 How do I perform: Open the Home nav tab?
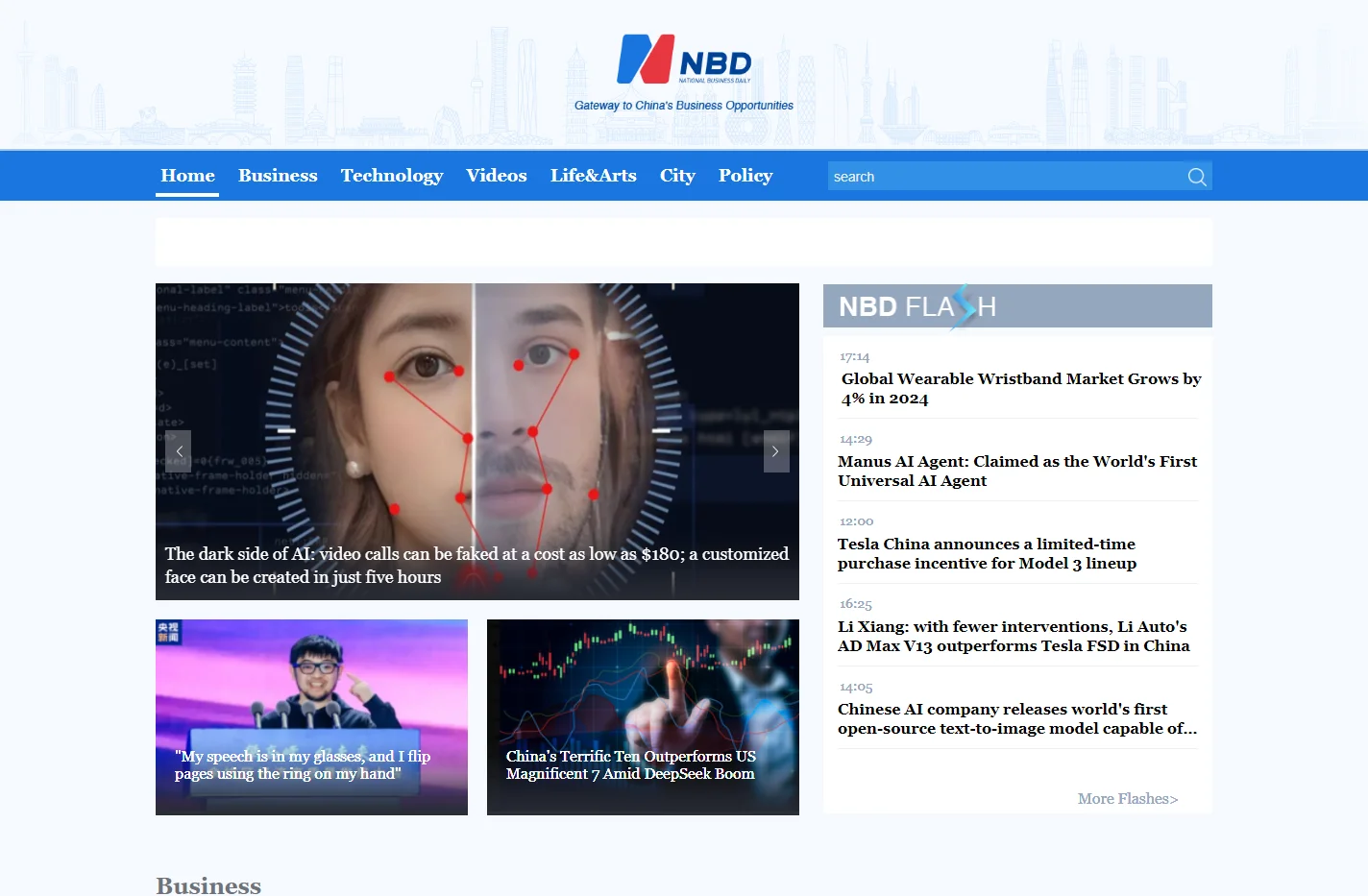point(187,176)
